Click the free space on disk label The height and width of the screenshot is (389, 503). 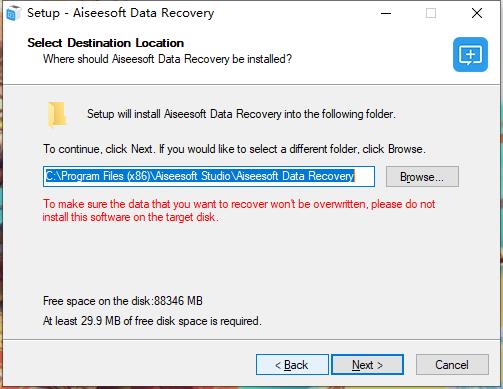tap(123, 301)
